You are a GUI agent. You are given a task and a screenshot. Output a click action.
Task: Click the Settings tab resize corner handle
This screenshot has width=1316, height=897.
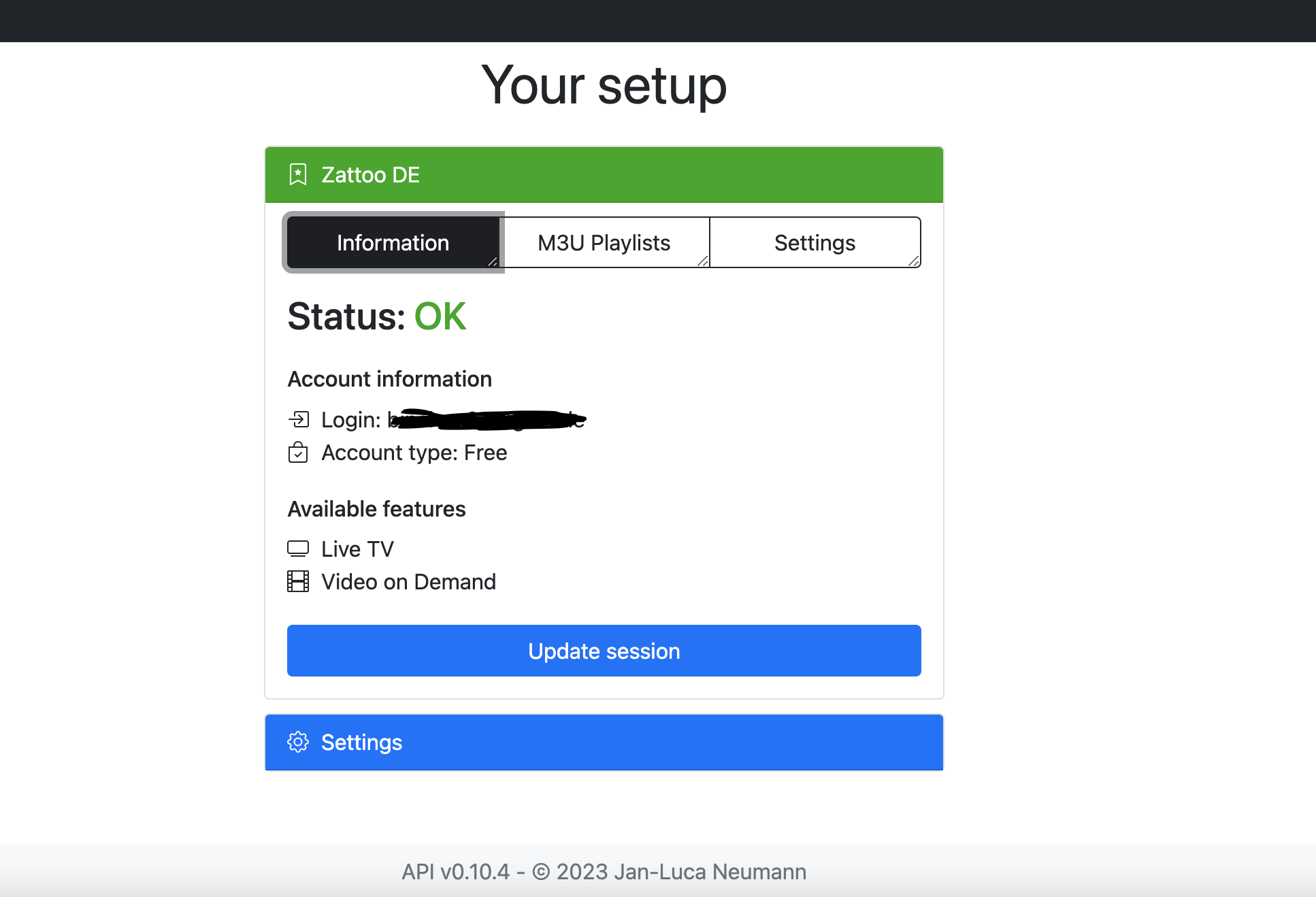coord(914,261)
